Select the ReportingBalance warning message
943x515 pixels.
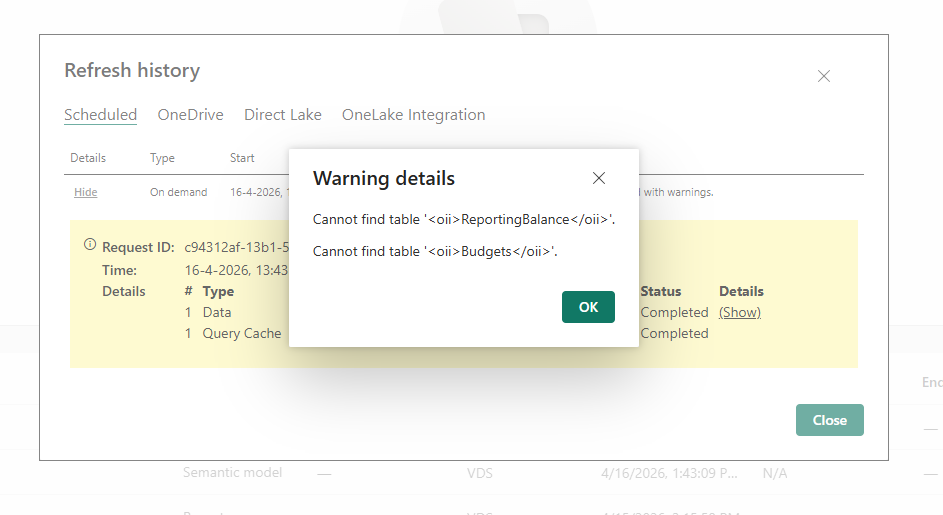click(x=464, y=219)
